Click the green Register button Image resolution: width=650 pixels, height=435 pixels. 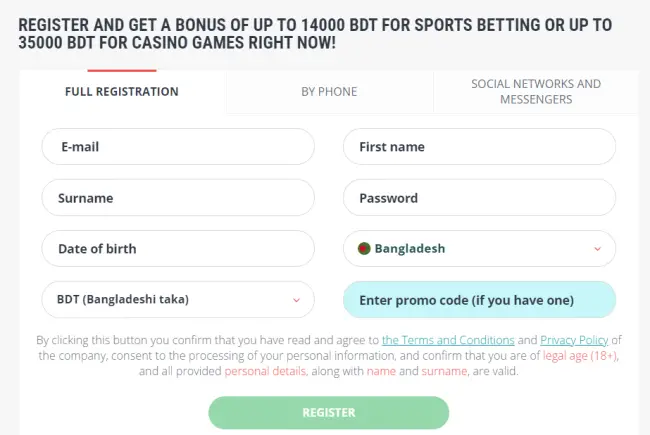point(328,412)
